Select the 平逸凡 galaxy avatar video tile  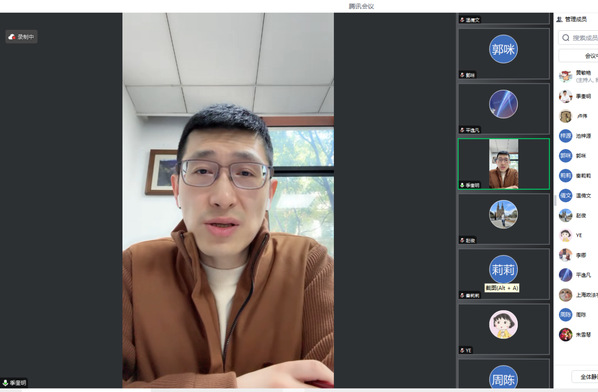pos(503,109)
